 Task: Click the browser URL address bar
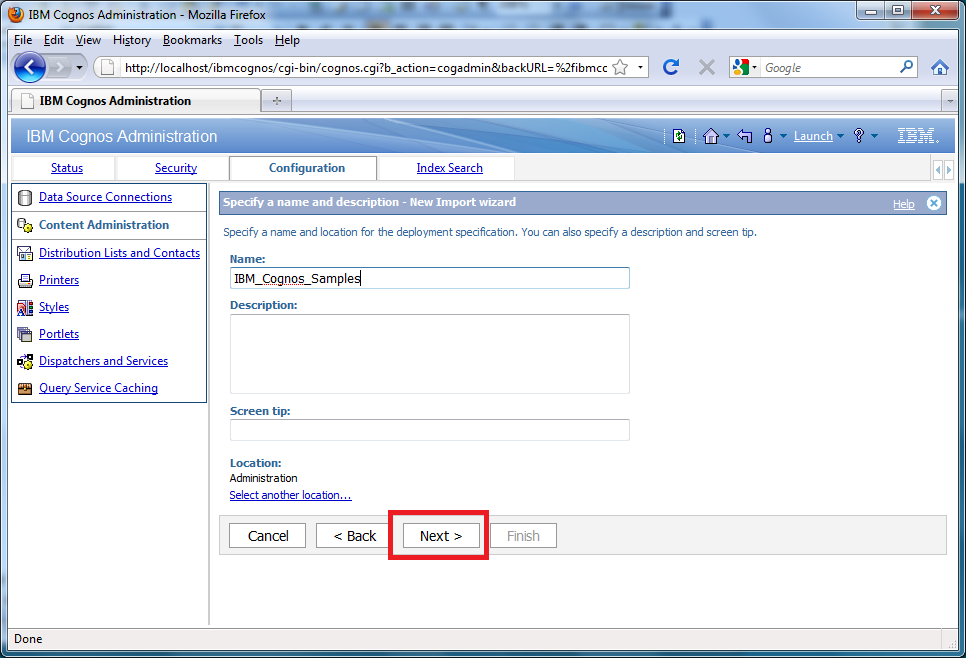coord(365,67)
